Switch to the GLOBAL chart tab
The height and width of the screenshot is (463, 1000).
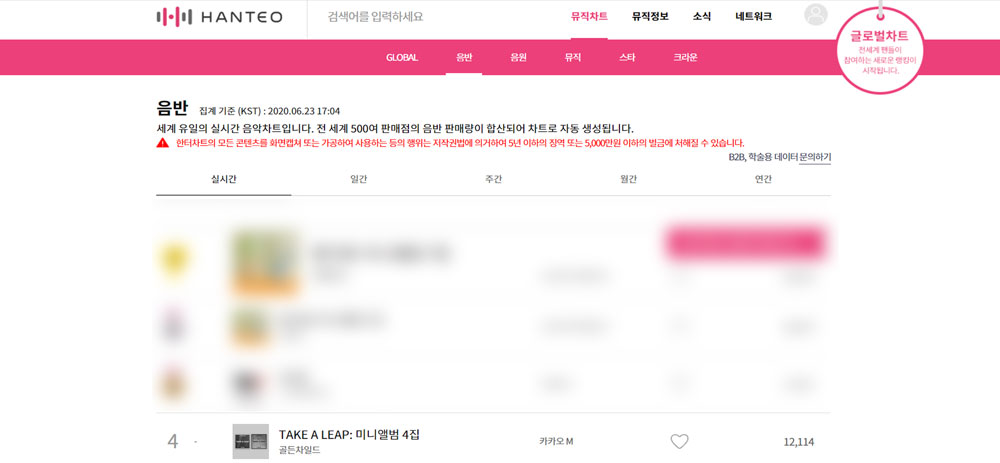click(x=402, y=57)
